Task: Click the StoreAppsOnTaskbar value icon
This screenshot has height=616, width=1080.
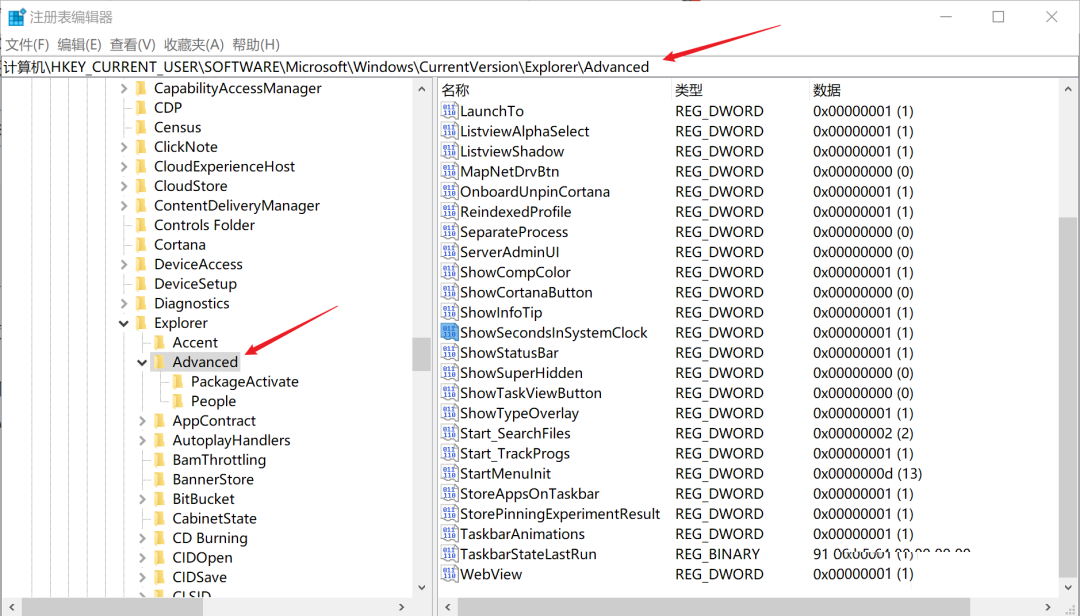Action: (449, 493)
